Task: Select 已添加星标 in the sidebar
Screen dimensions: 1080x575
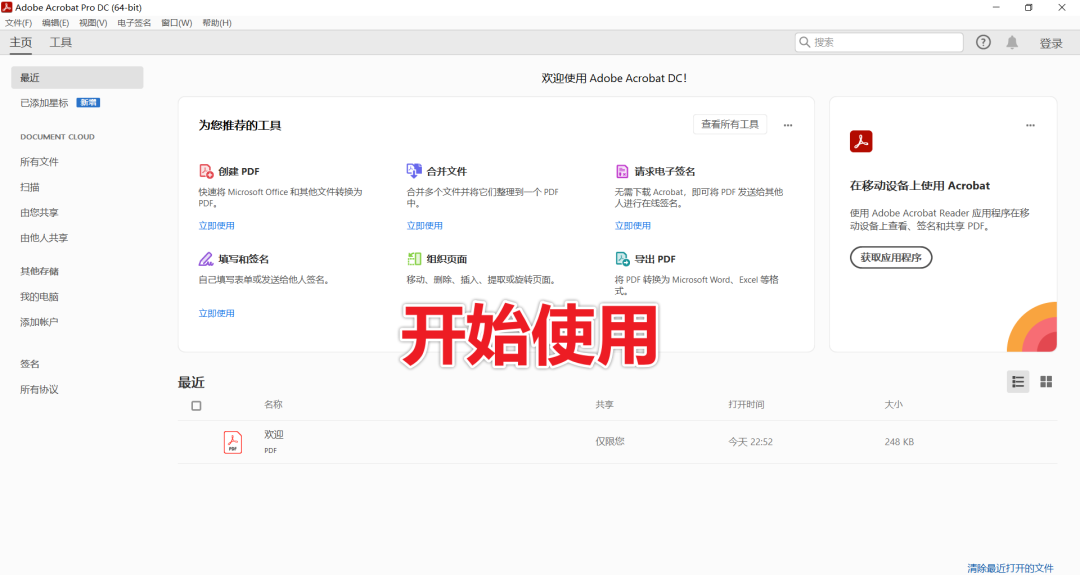Action: coord(44,103)
